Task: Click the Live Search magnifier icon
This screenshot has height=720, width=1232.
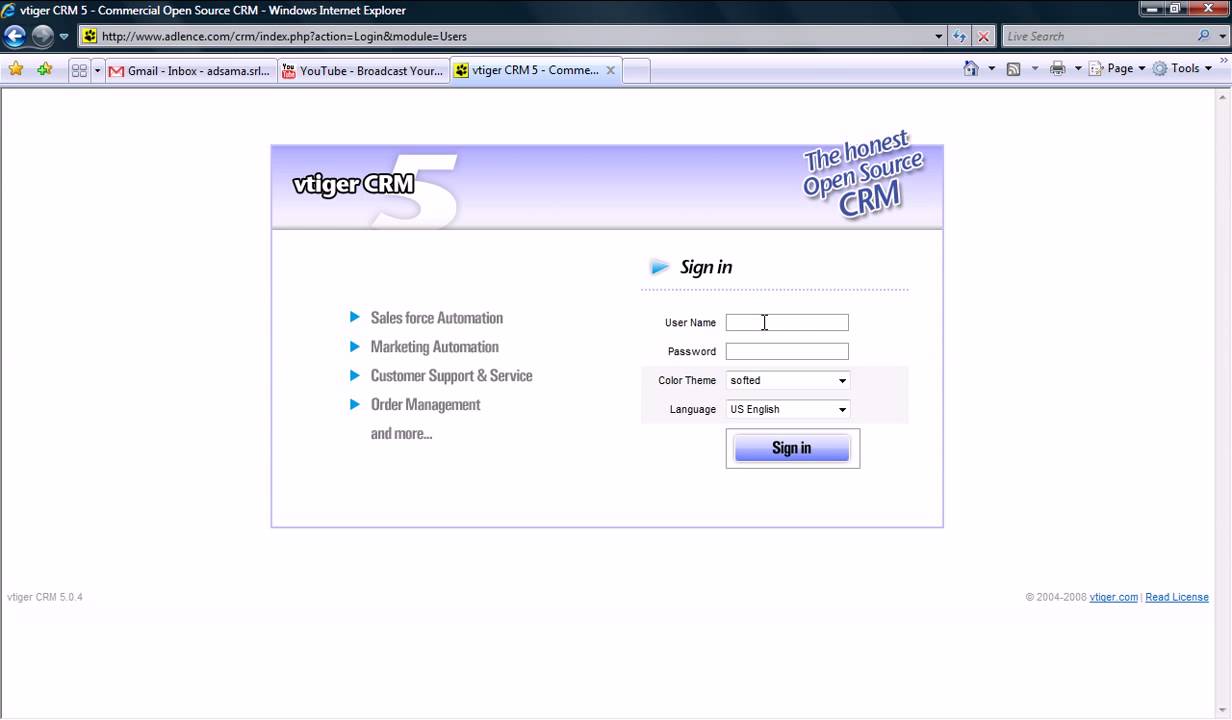Action: pyautogui.click(x=1204, y=36)
